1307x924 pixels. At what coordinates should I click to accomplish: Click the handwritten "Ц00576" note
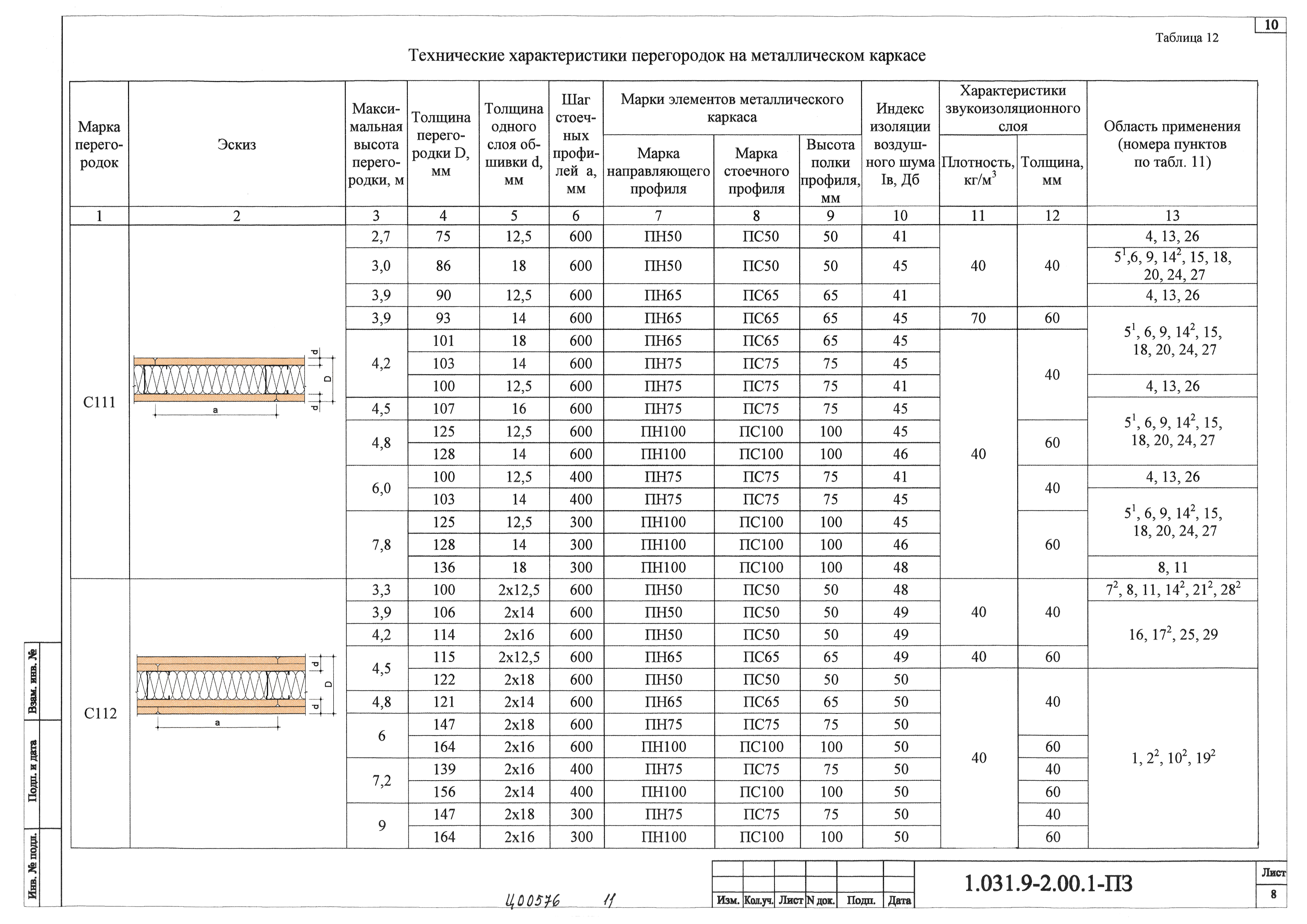click(x=532, y=900)
